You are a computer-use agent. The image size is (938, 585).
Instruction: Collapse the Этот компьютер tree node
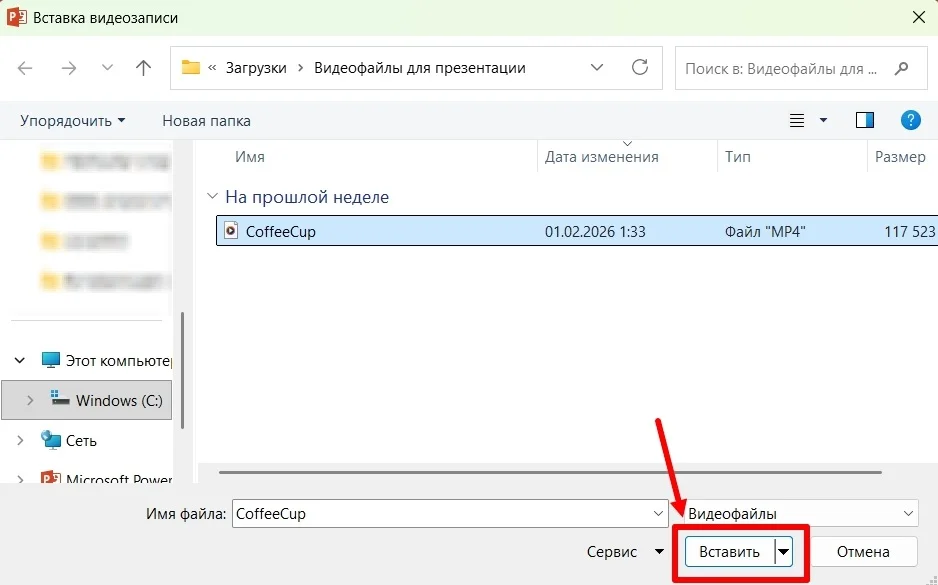[20, 360]
